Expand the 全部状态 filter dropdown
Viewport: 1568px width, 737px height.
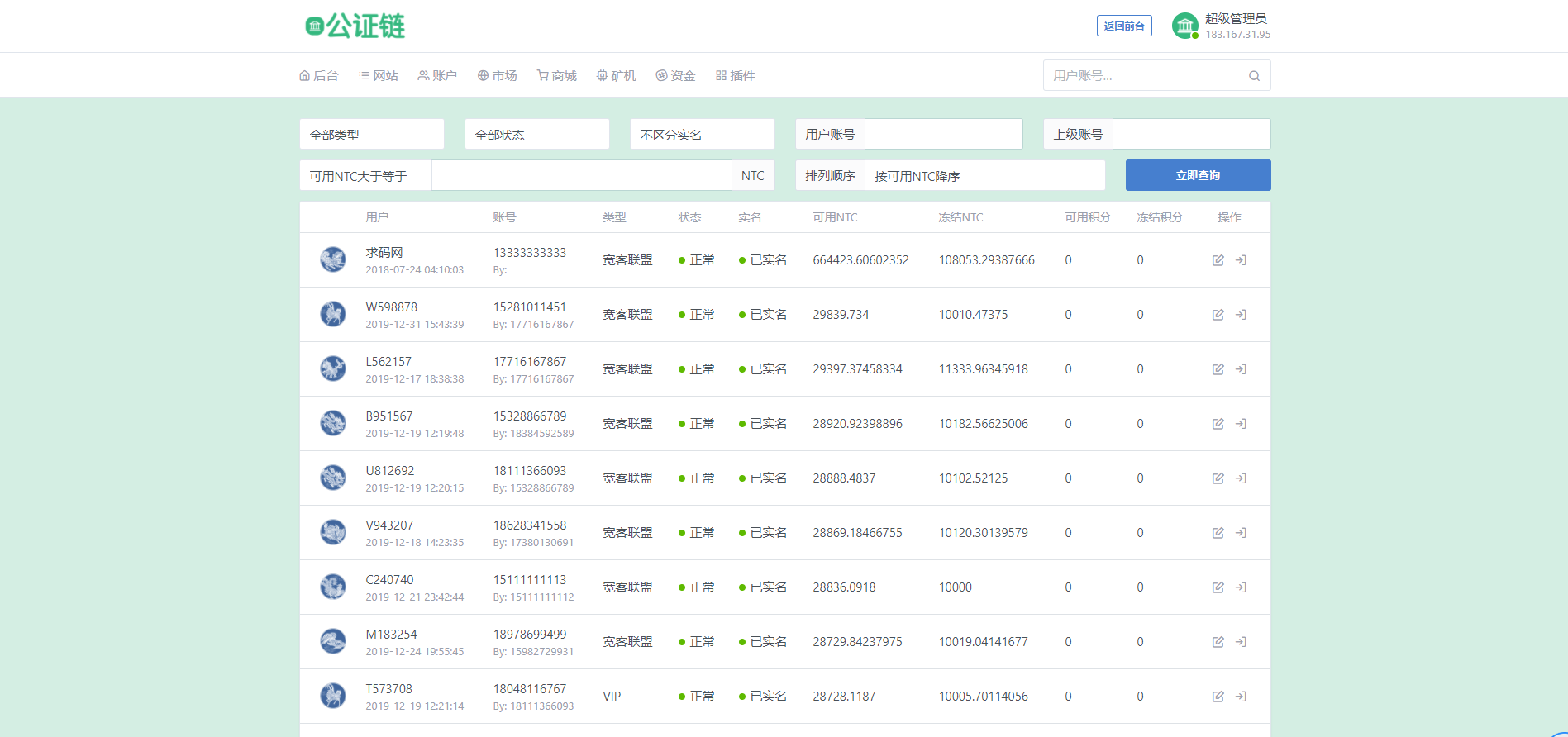(537, 134)
